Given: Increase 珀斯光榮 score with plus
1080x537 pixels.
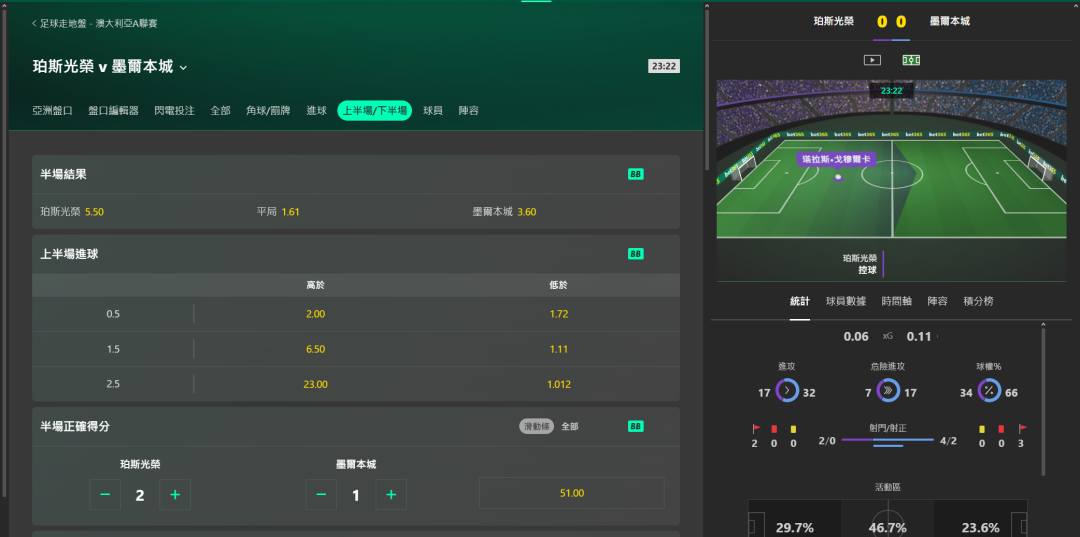Looking at the screenshot, I should tap(175, 494).
